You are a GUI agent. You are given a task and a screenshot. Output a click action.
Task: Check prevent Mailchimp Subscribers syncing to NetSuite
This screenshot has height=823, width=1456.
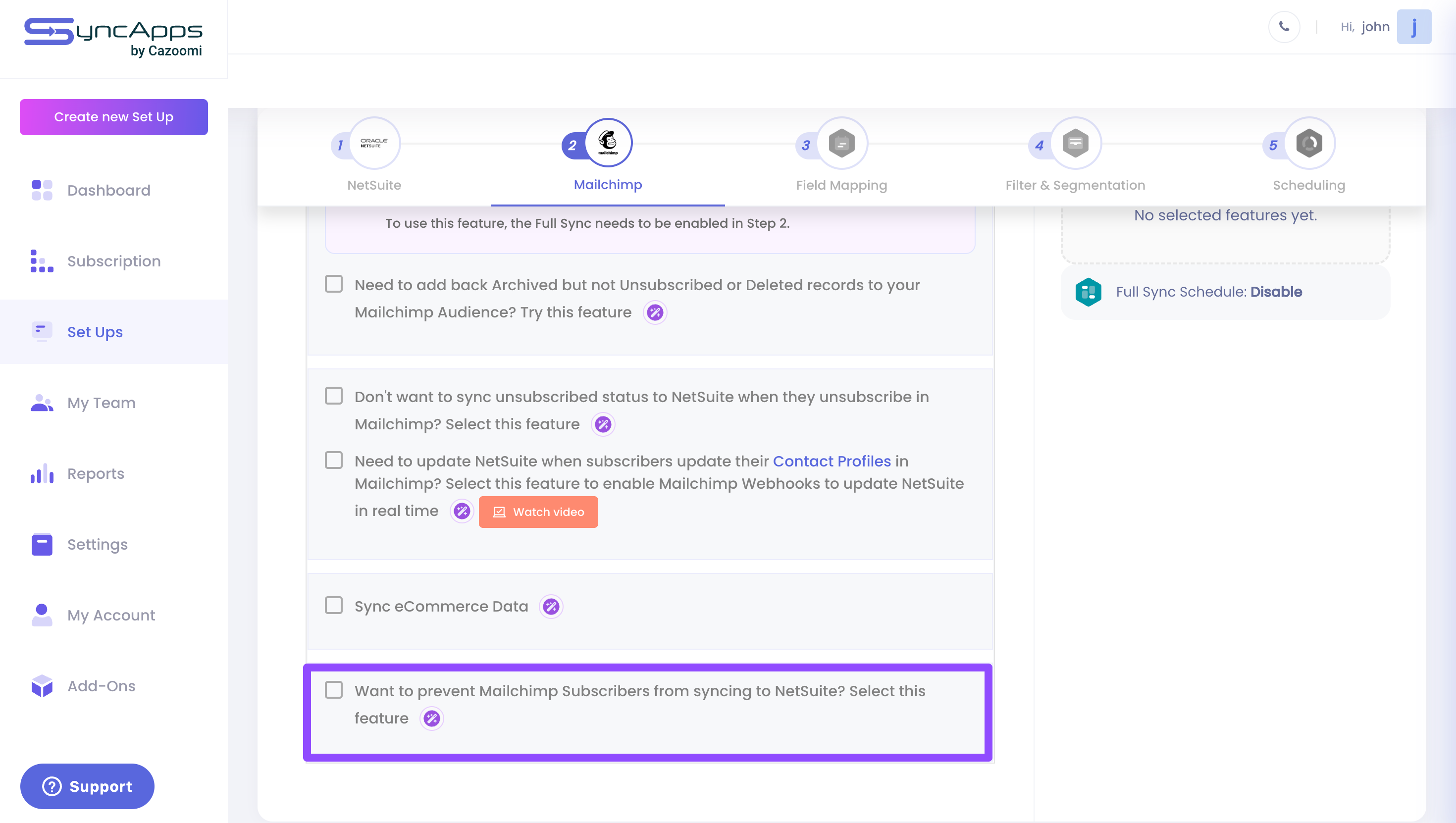333,690
